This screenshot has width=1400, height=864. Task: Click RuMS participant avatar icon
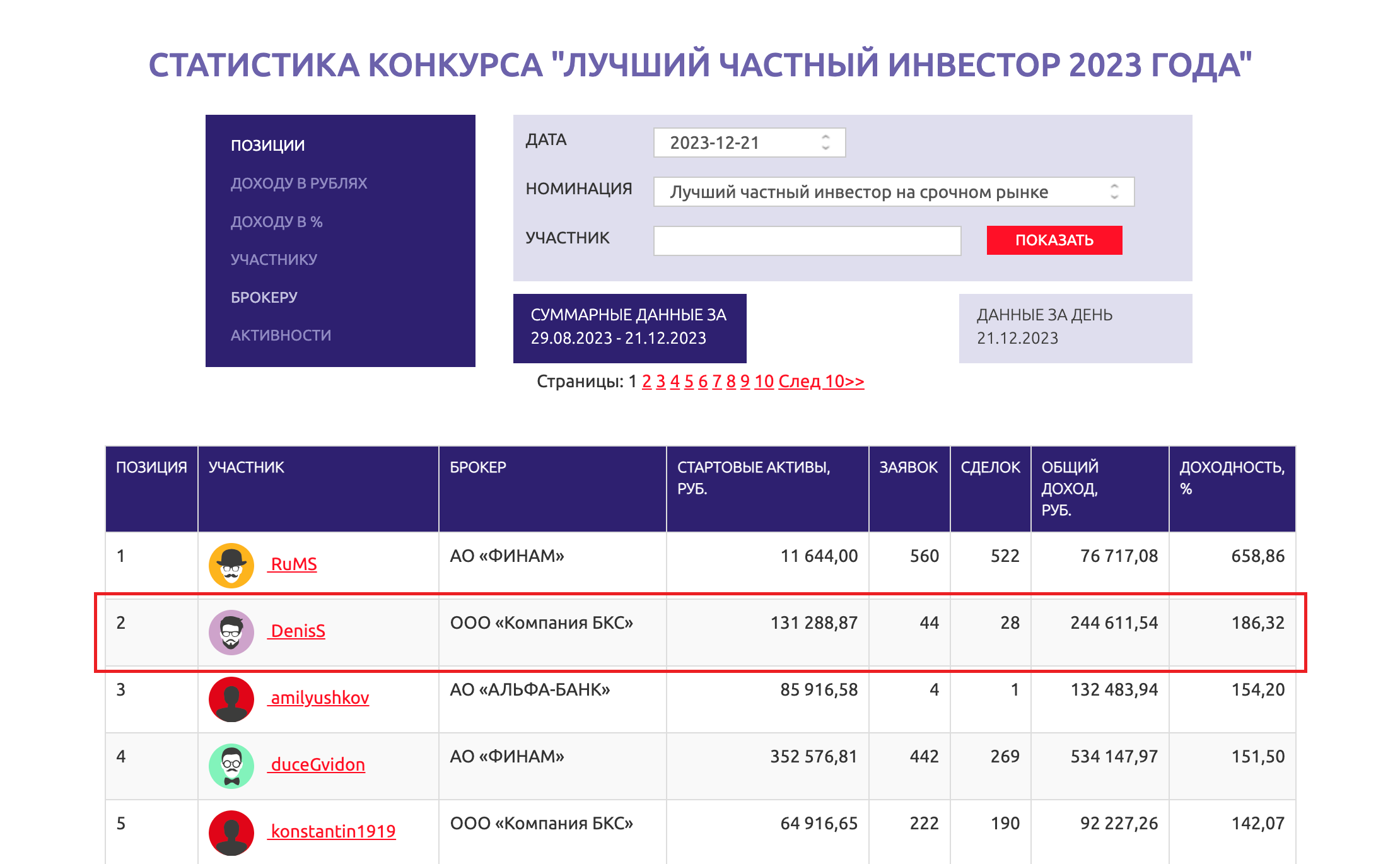pos(231,565)
